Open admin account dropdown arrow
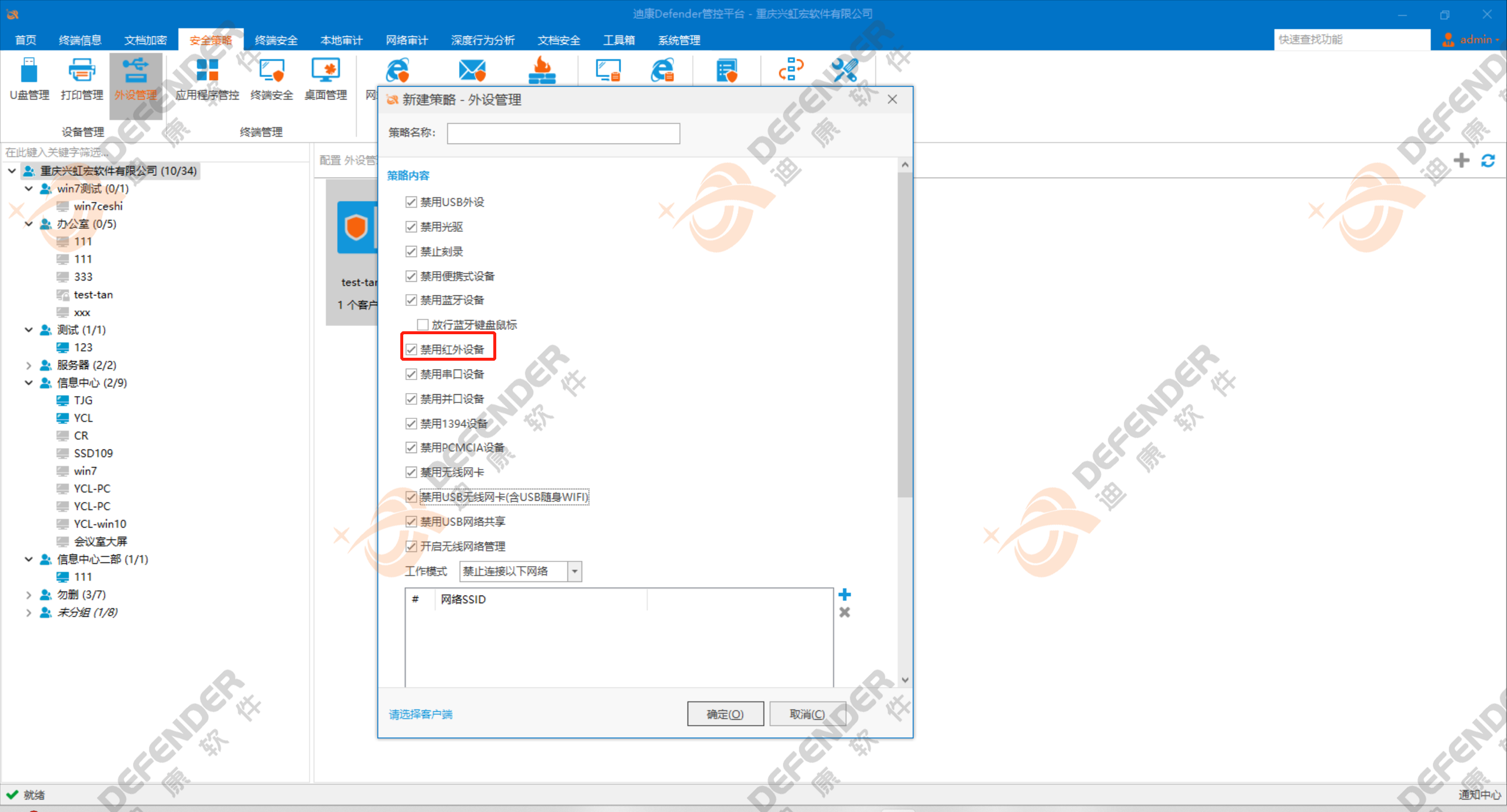 (x=1497, y=40)
